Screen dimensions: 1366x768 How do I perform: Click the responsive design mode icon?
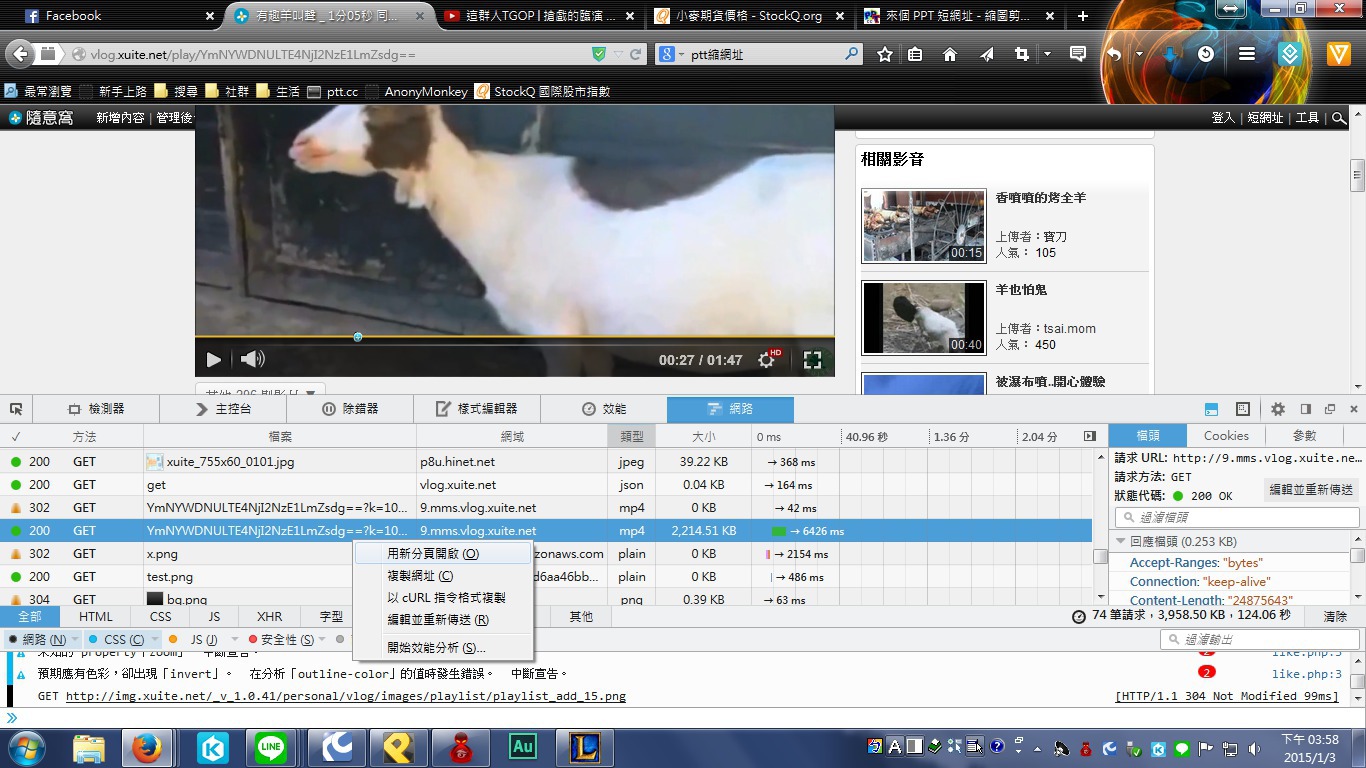pyautogui.click(x=1242, y=409)
